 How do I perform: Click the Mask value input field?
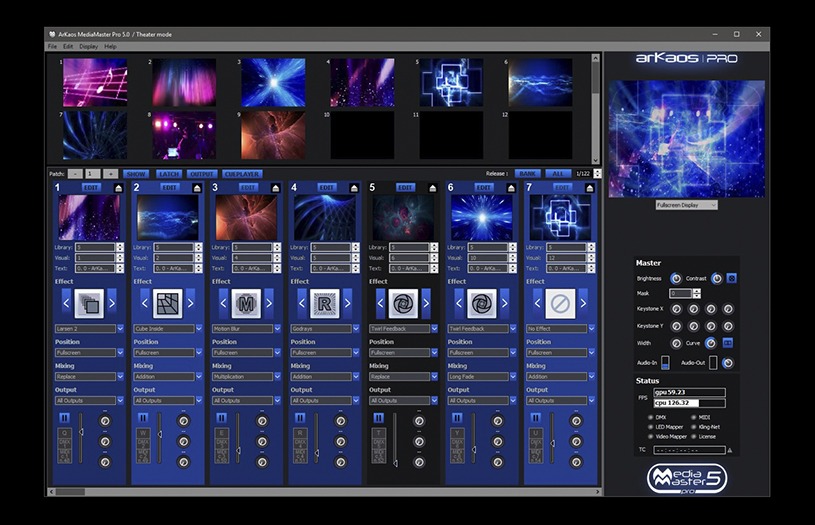[680, 294]
